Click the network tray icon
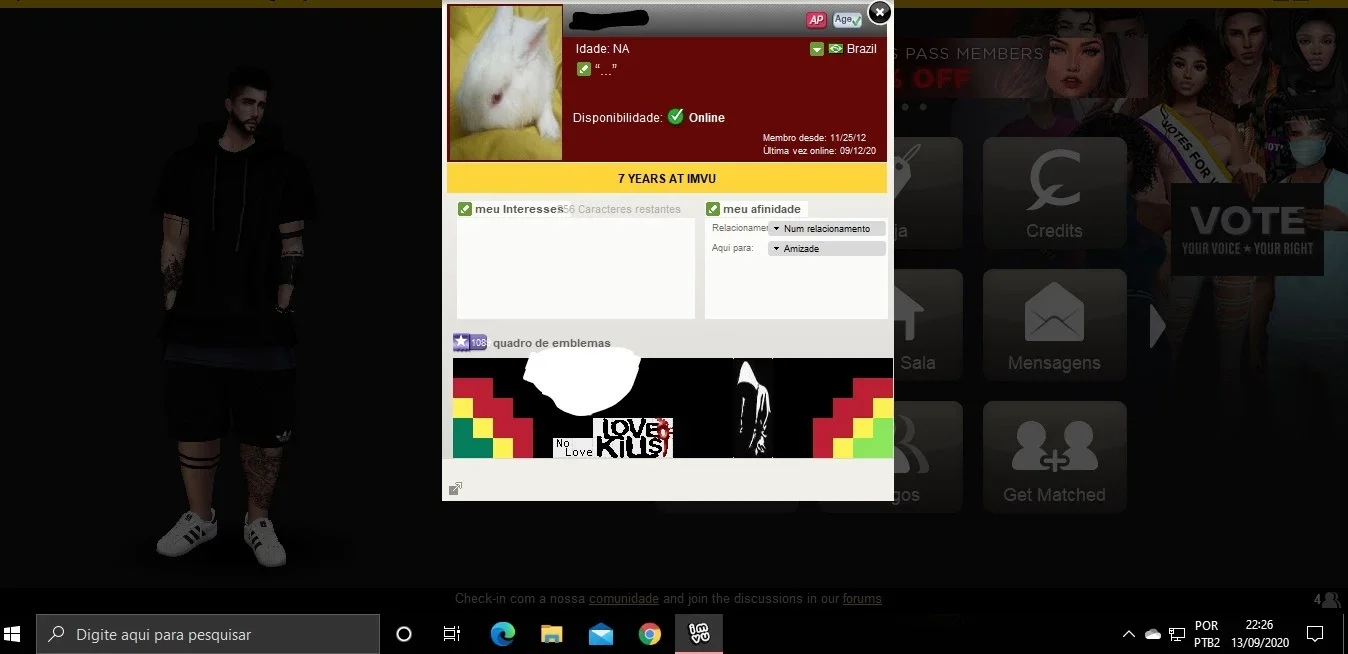 (x=1177, y=634)
